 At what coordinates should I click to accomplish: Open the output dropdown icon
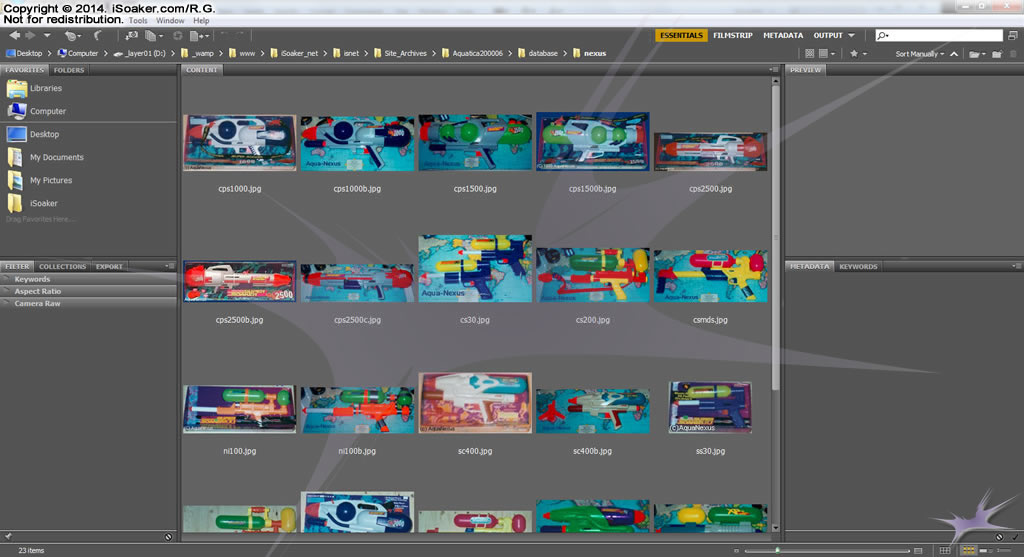coord(199,35)
